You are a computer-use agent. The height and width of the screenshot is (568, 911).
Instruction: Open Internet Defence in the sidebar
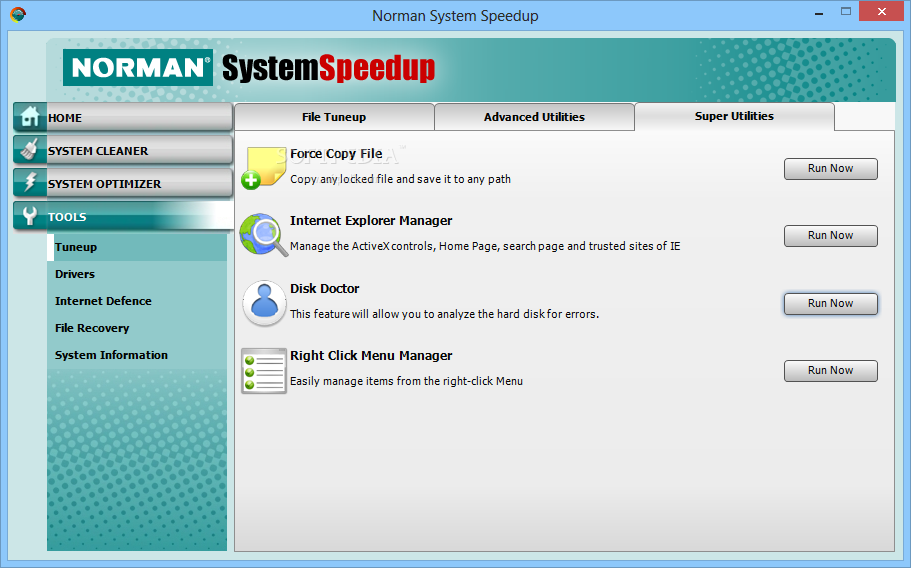click(137, 301)
